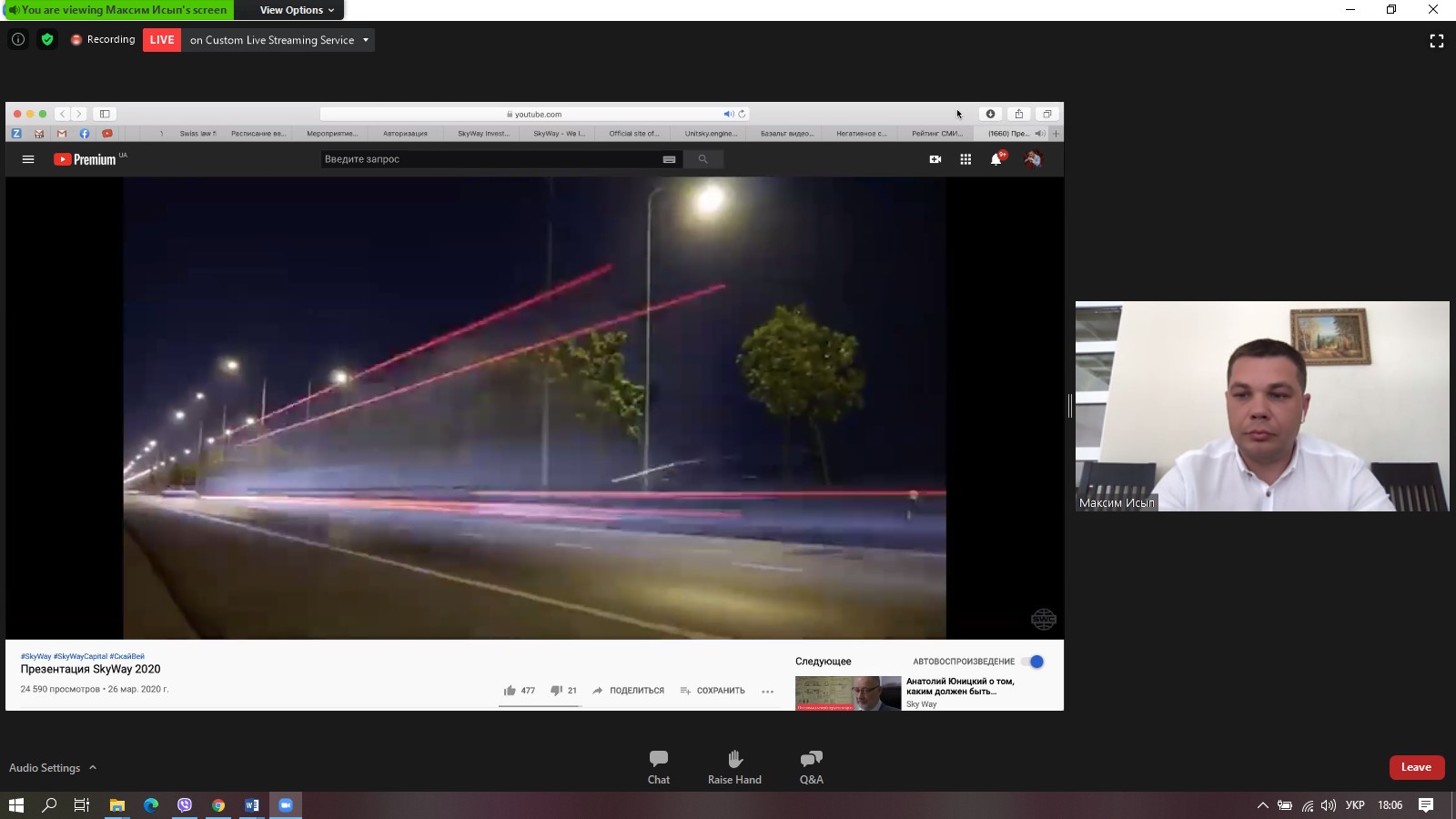Expand the Custom Live Streaming Service dropdown
This screenshot has width=1456, height=819.
tap(366, 40)
